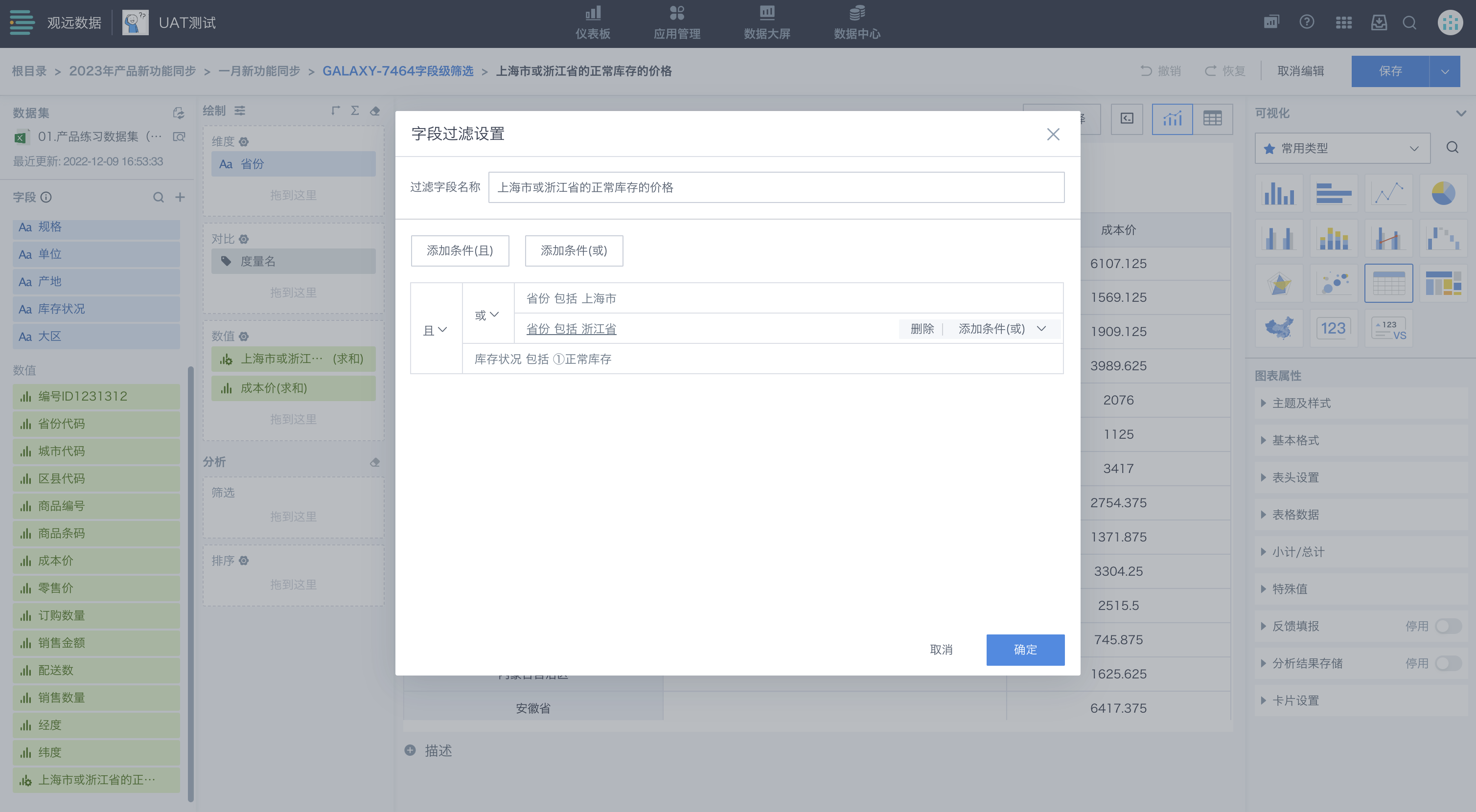Switch to table view icon in toolbar
The height and width of the screenshot is (812, 1476).
[1212, 118]
